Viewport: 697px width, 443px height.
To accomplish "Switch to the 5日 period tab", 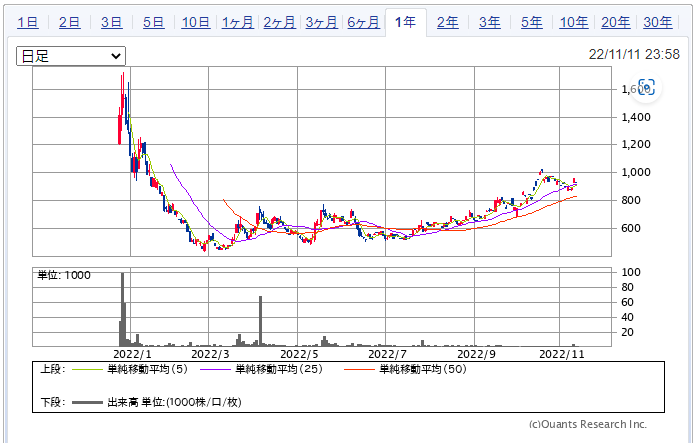I will coord(153,22).
